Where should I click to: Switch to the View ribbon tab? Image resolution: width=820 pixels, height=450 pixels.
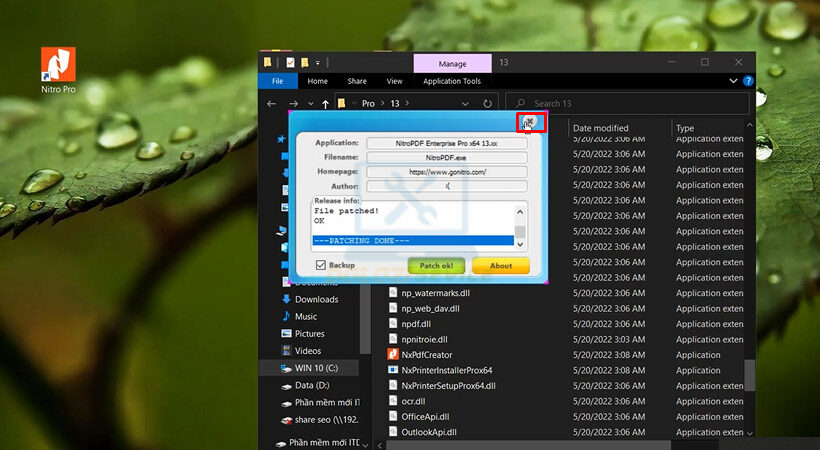tap(394, 81)
